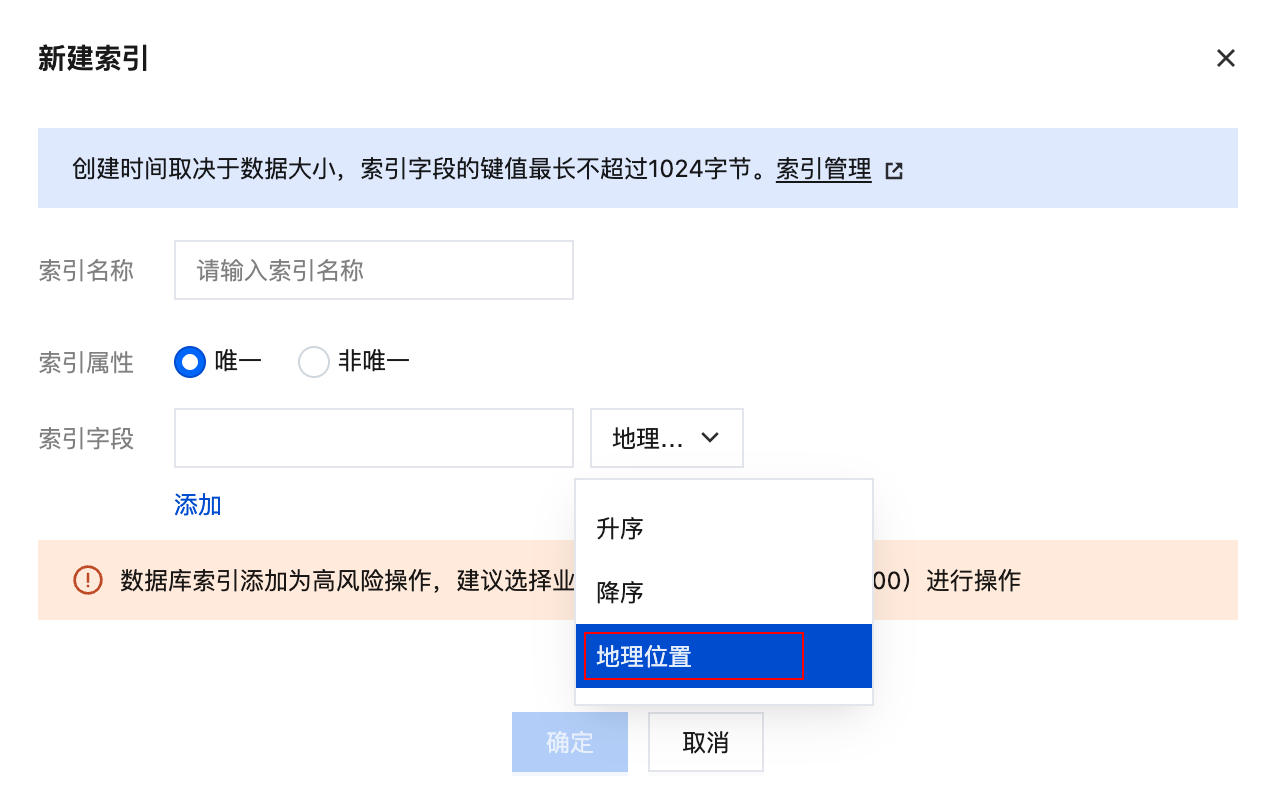
Task: Close the 新建索引 dialog
Action: [x=1225, y=59]
